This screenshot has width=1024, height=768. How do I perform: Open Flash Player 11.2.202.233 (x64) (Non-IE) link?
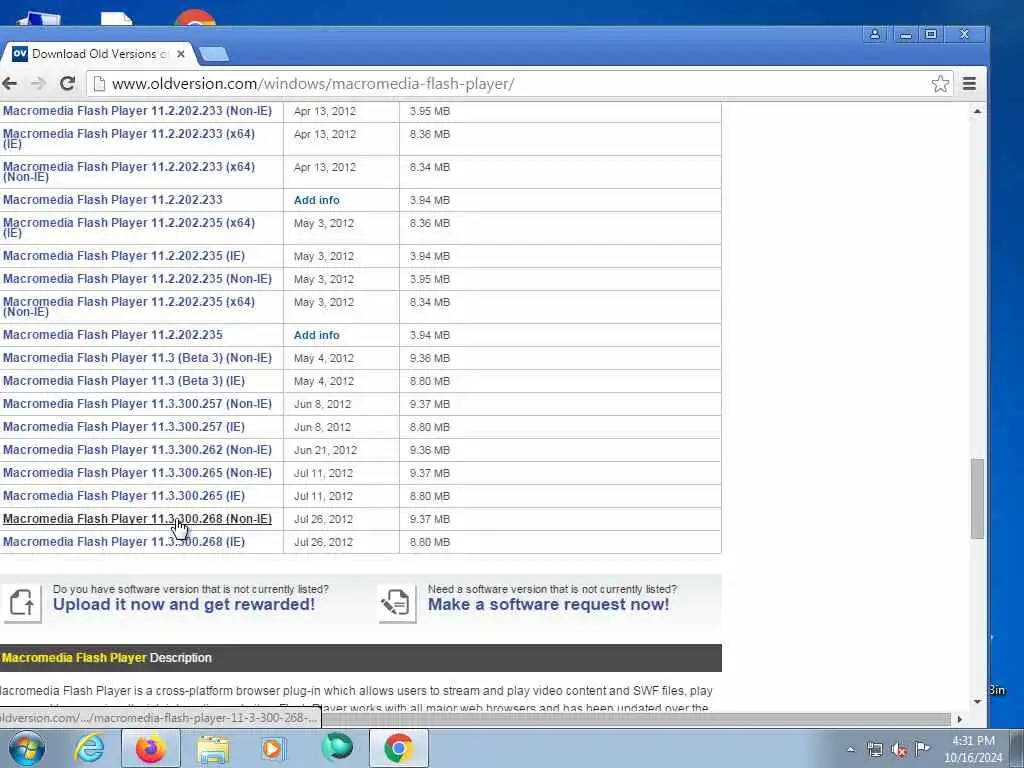pyautogui.click(x=129, y=171)
